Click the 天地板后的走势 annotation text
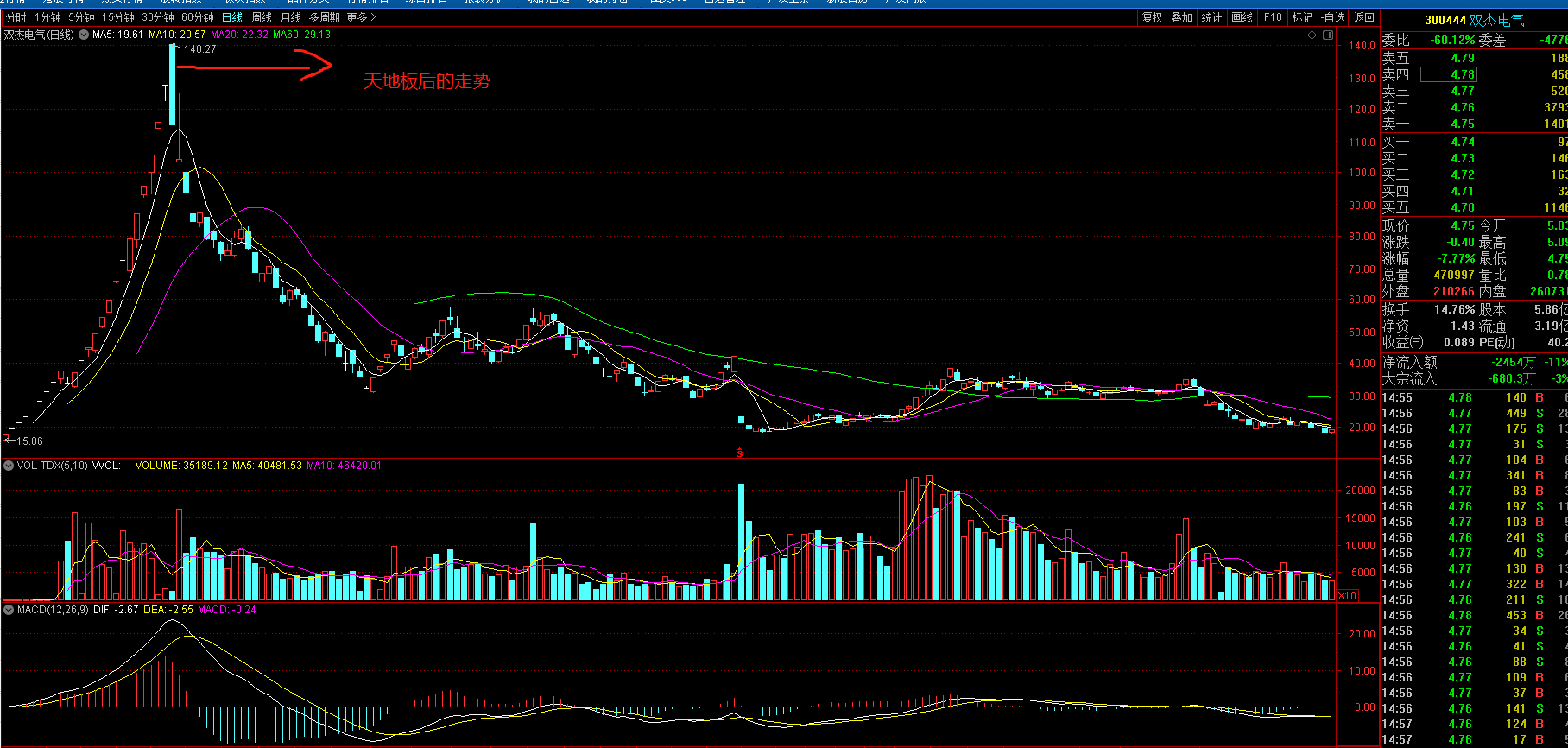 click(x=427, y=81)
